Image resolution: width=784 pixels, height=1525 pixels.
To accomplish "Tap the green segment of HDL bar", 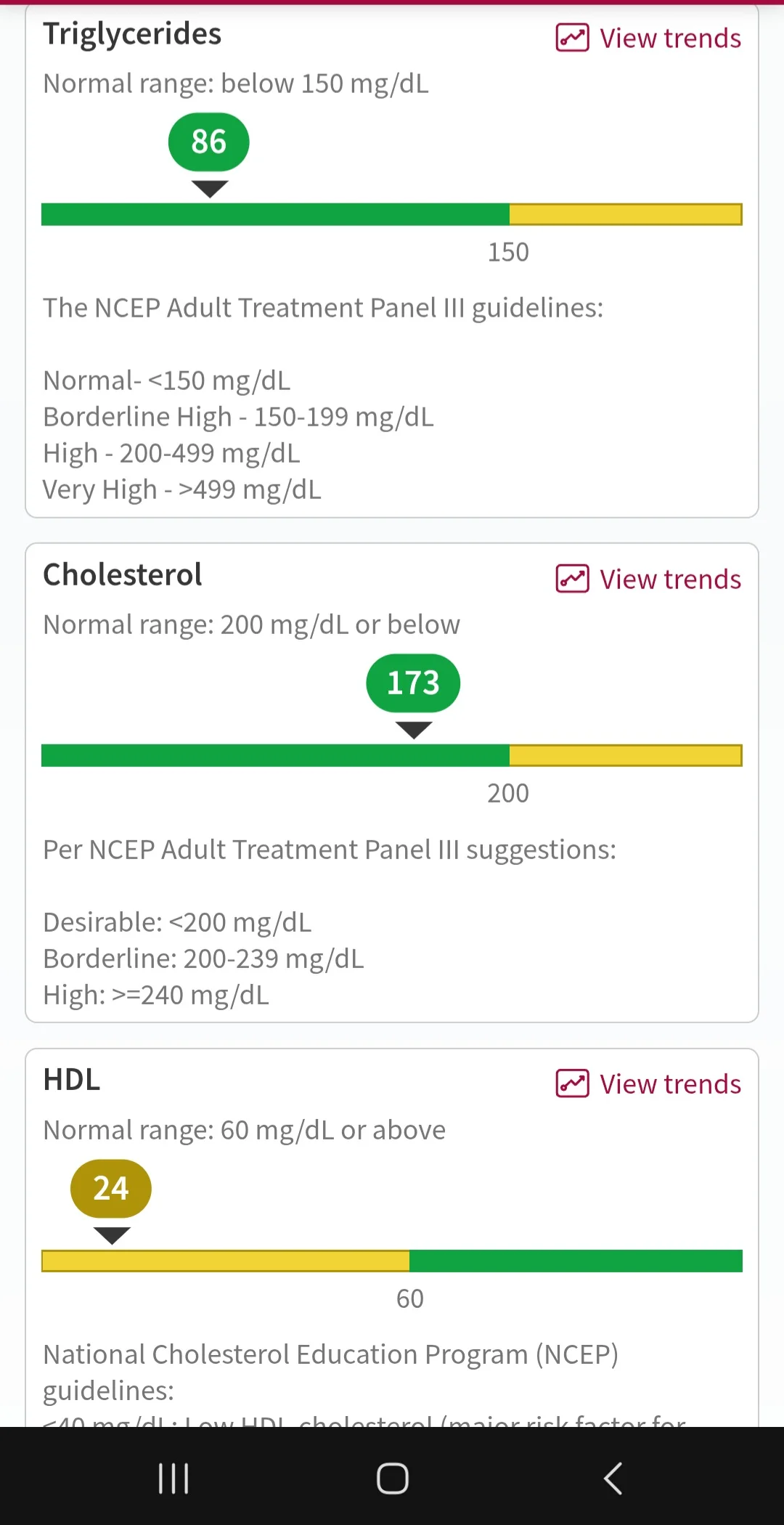I will pos(576,1261).
